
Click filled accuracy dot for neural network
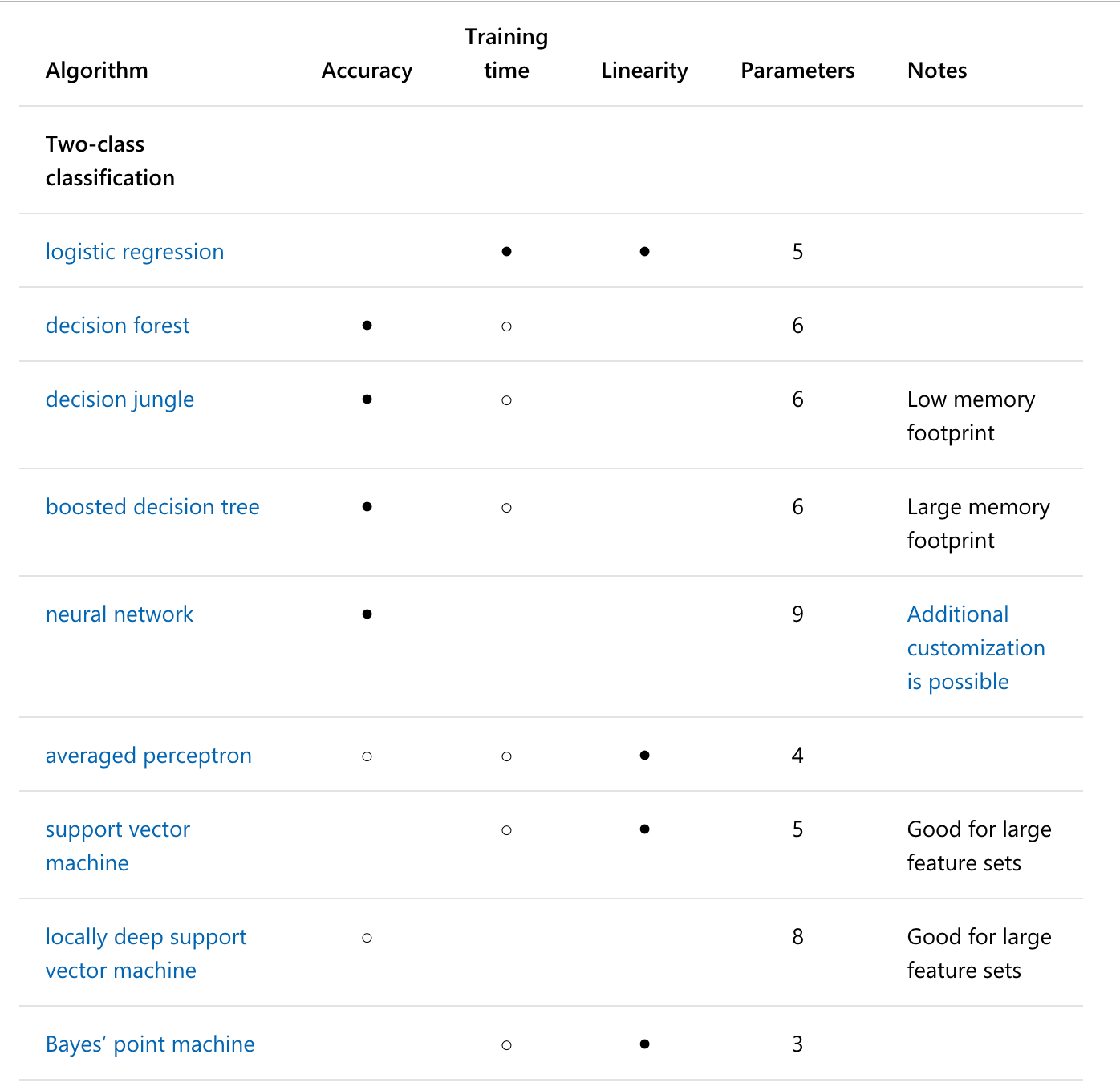[367, 614]
